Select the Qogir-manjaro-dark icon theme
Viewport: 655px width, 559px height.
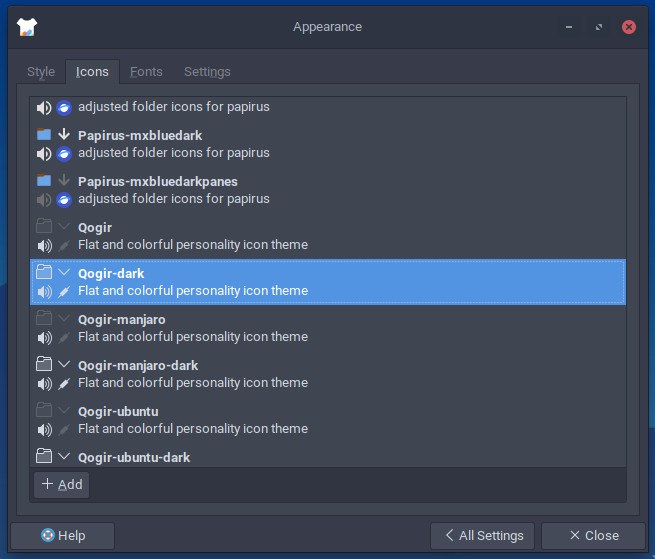328,374
